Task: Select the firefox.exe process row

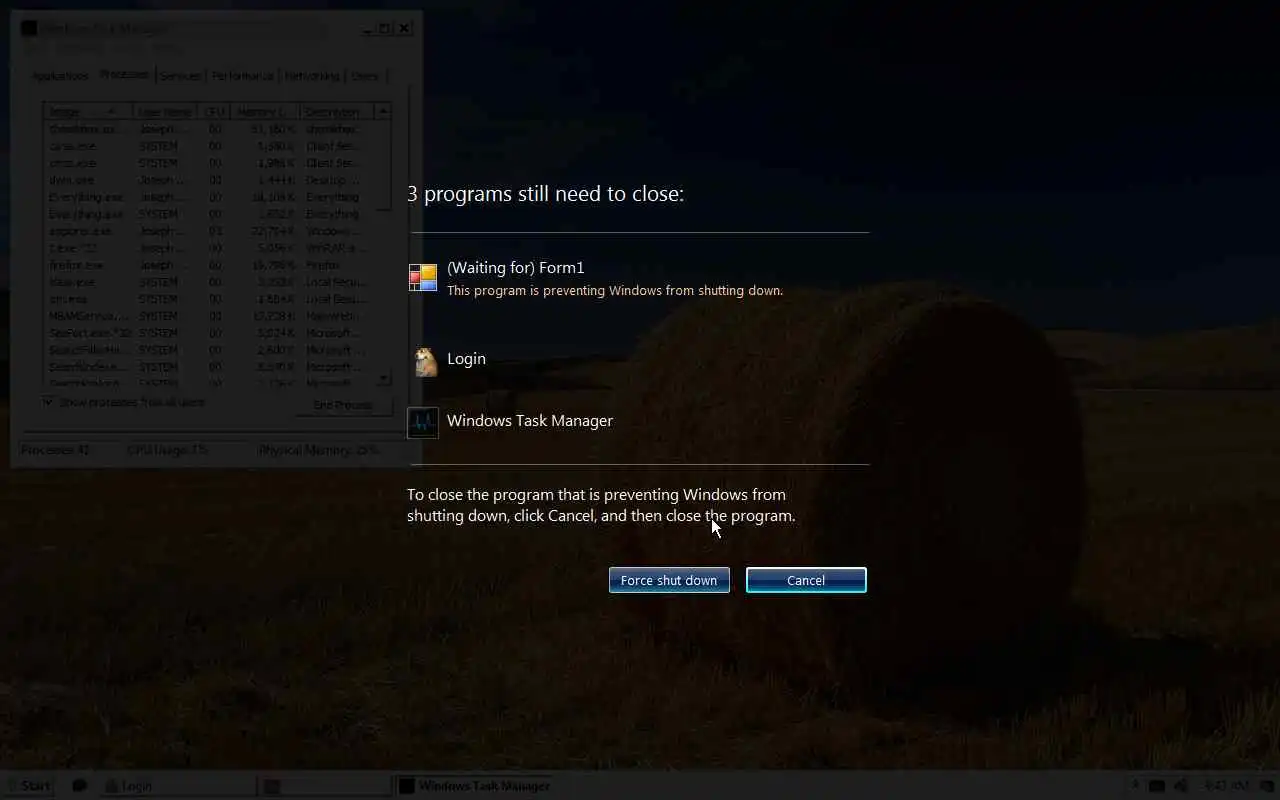Action: pyautogui.click(x=210, y=265)
